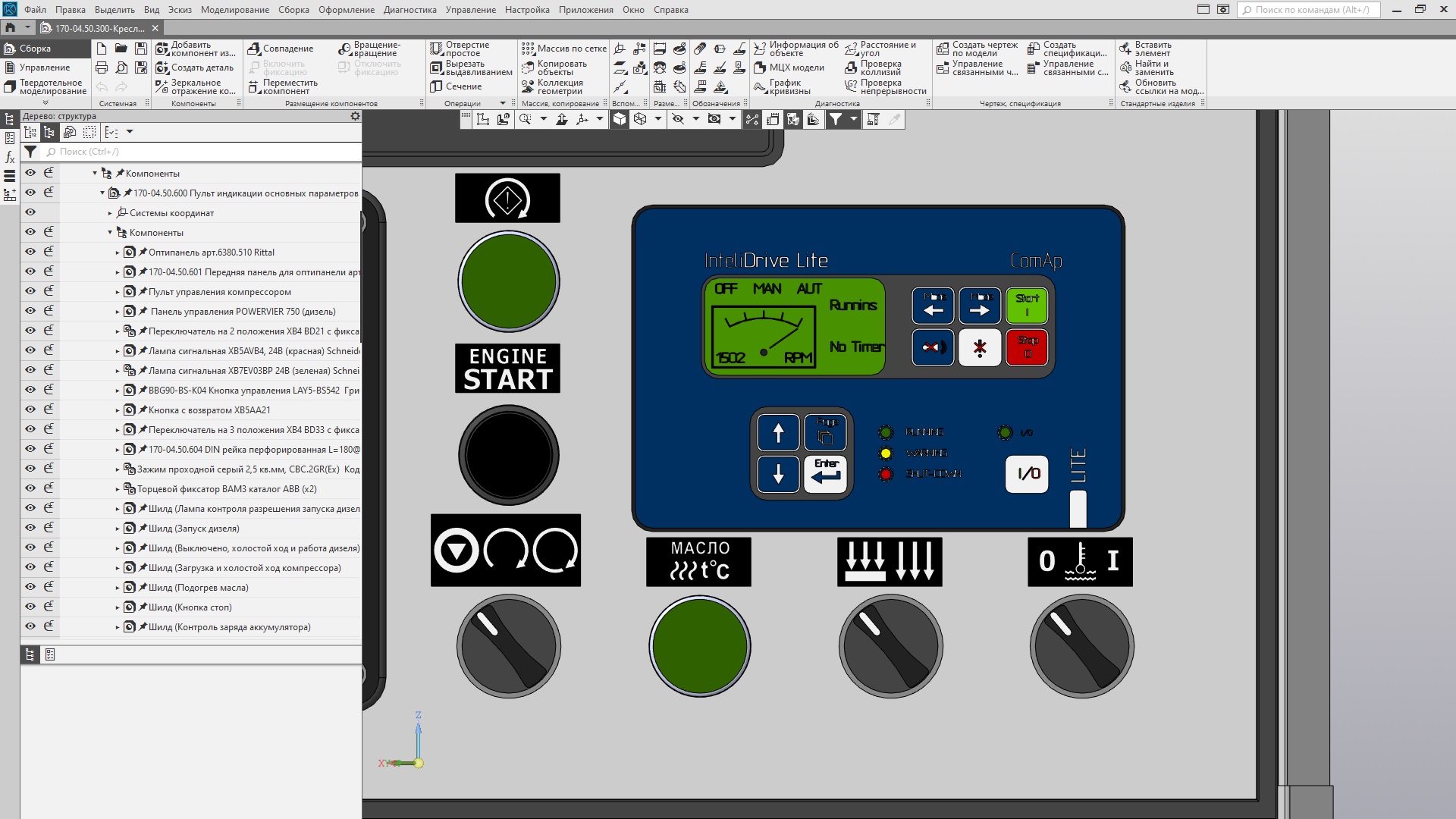Select the Совпадение mate tool
Image resolution: width=1456 pixels, height=819 pixels.
coord(280,49)
